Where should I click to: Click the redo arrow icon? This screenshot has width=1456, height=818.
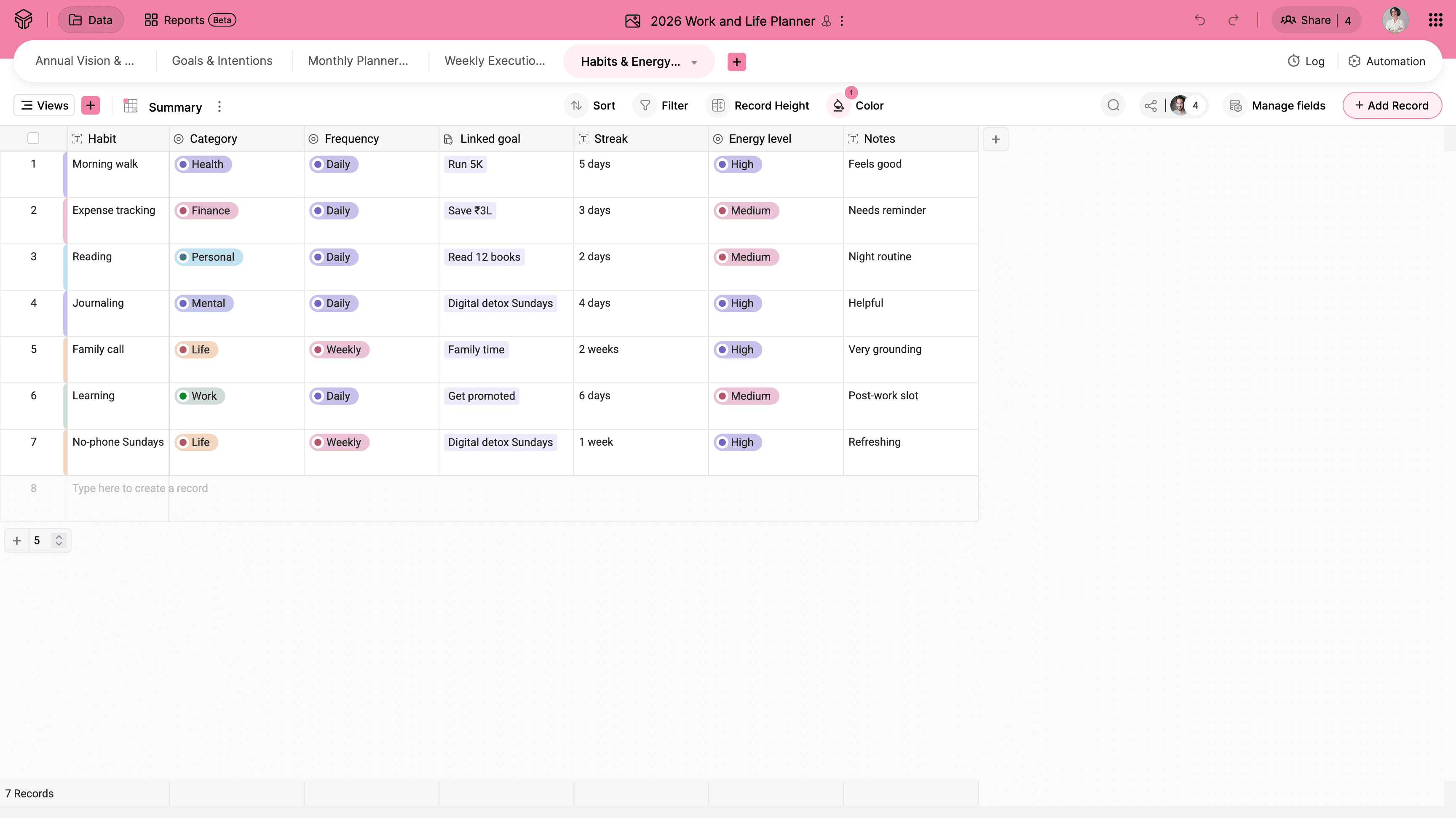click(x=1233, y=20)
